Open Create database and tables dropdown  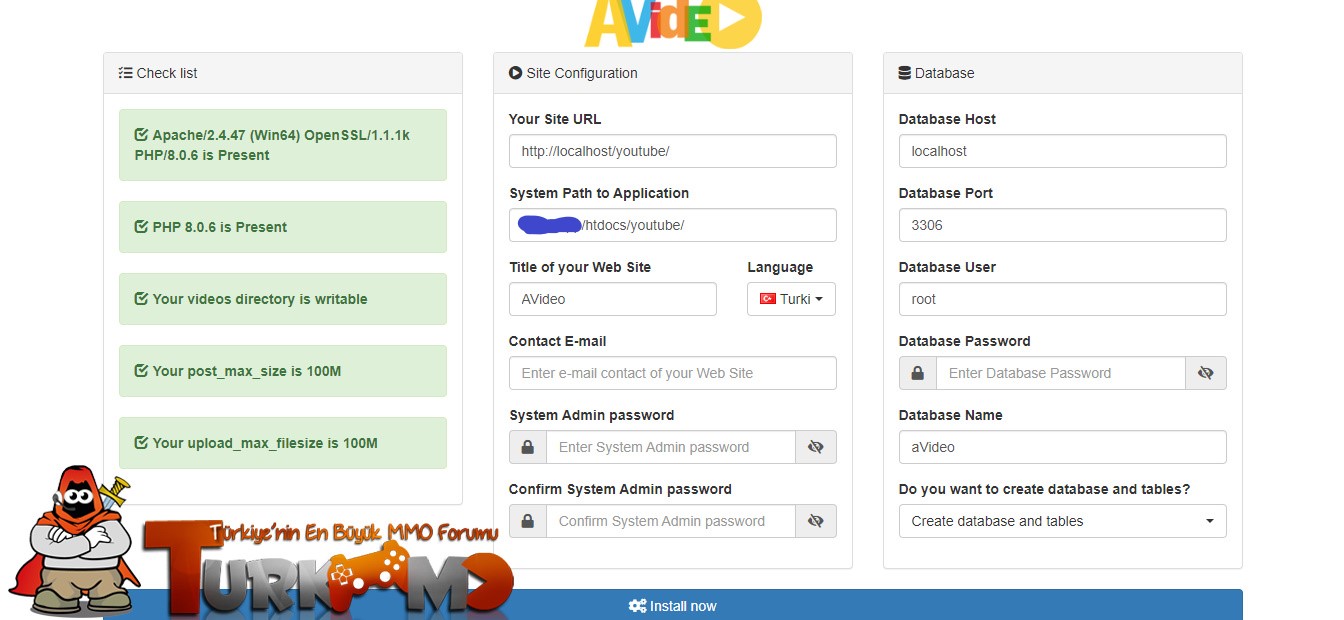tap(1063, 521)
